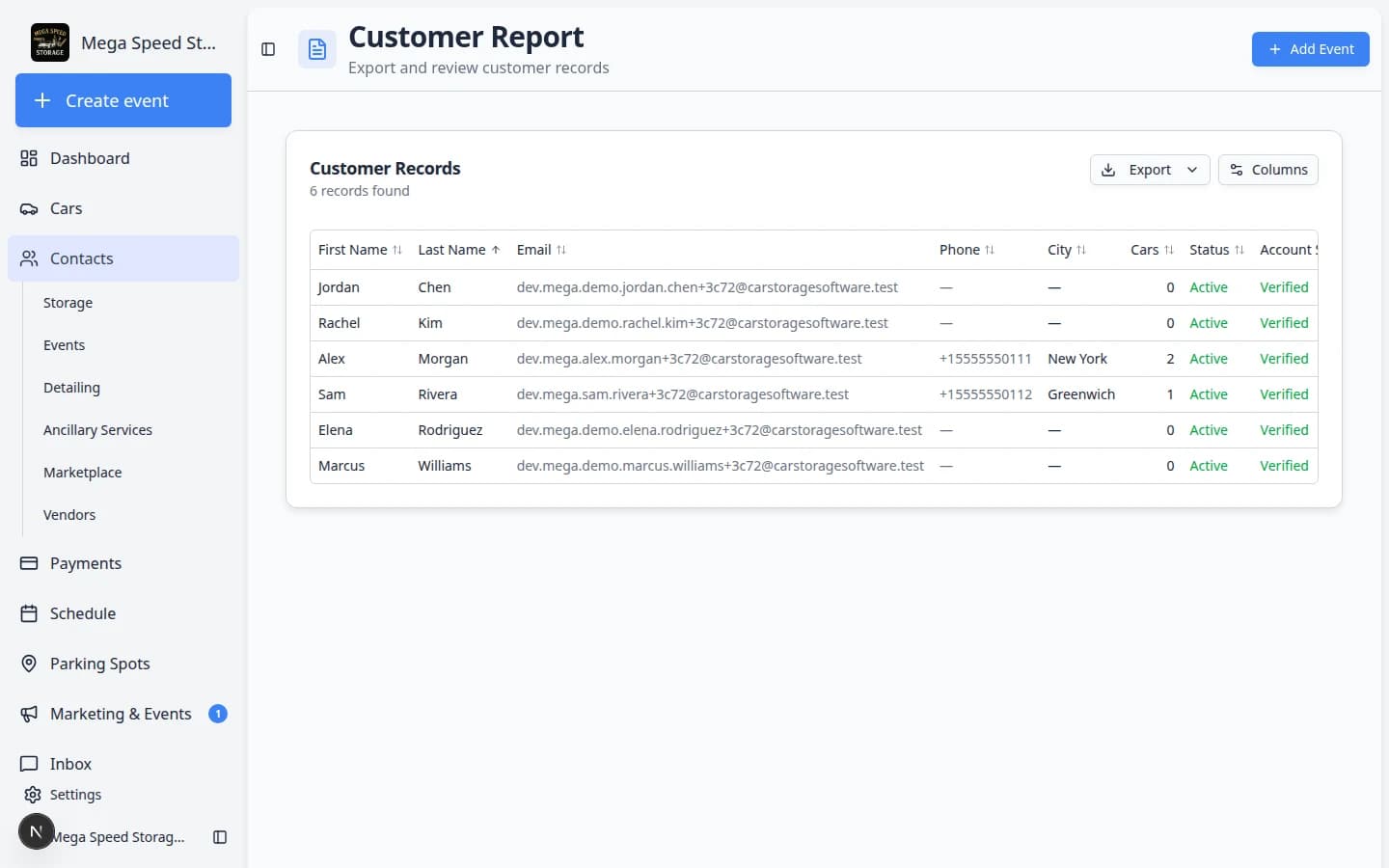The width and height of the screenshot is (1389, 868).
Task: Click Marcus Williams's email address
Action: (x=721, y=466)
